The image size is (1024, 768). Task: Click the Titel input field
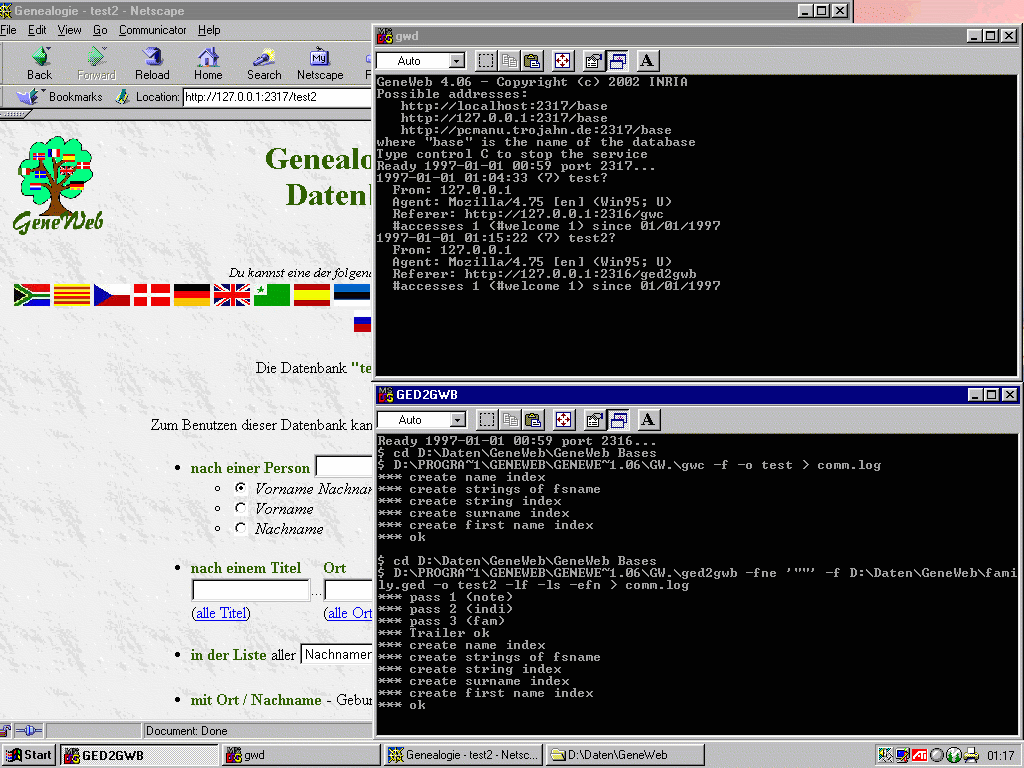pos(251,590)
